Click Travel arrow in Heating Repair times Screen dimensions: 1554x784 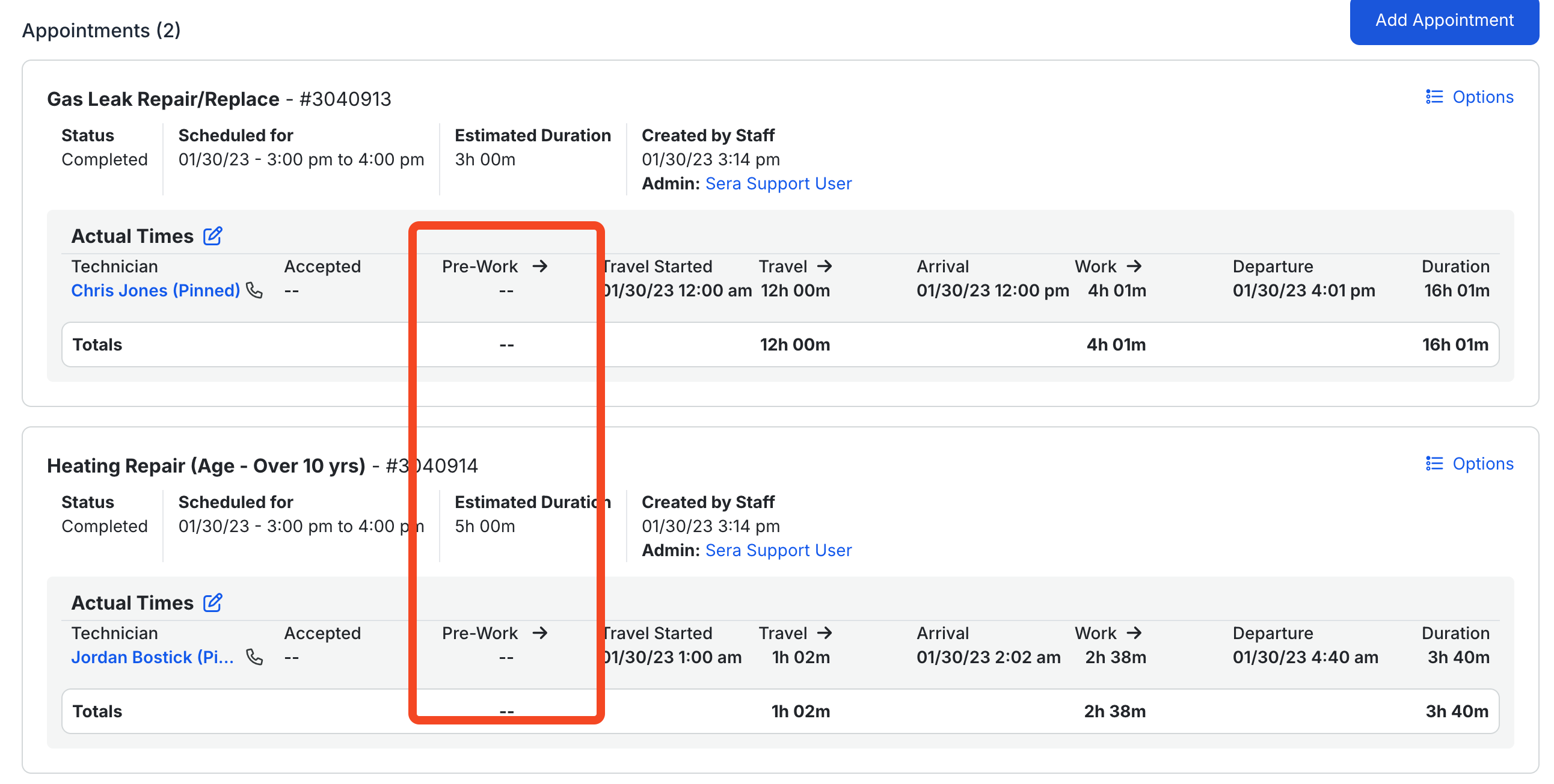point(825,632)
